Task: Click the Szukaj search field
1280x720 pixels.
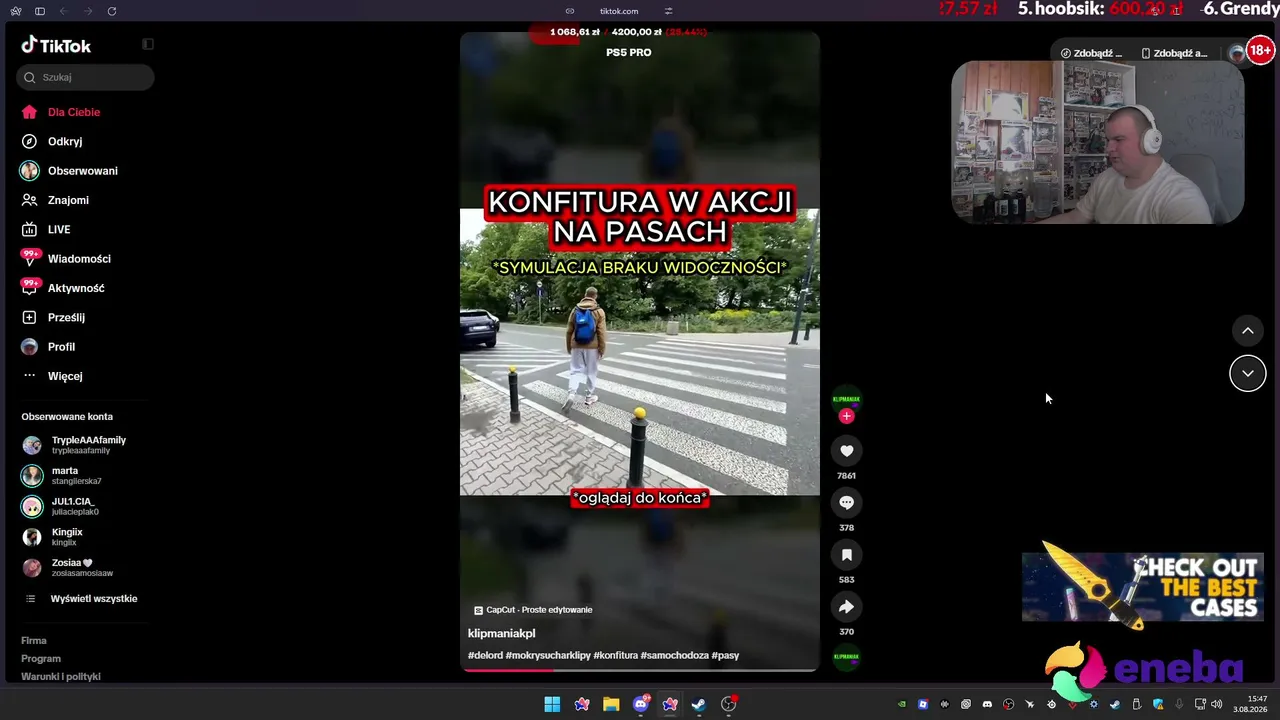Action: pyautogui.click(x=85, y=77)
